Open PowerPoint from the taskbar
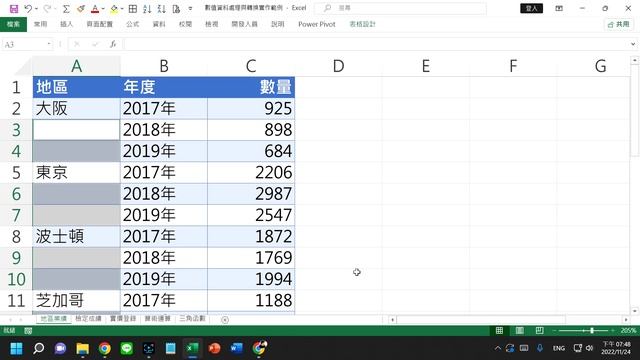The width and height of the screenshot is (640, 360). tap(214, 349)
